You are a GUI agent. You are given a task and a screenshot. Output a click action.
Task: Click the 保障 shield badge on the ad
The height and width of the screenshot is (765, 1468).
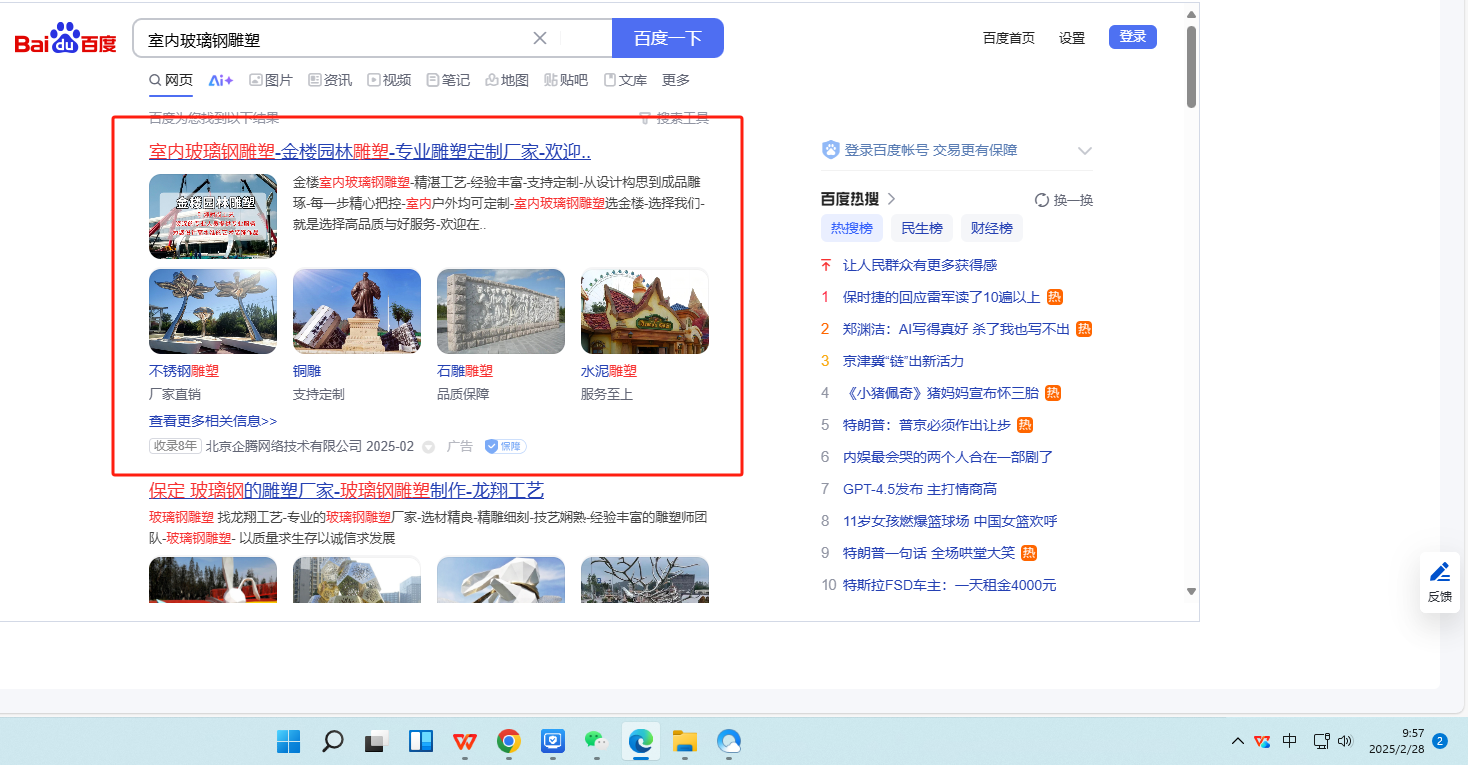(x=505, y=447)
